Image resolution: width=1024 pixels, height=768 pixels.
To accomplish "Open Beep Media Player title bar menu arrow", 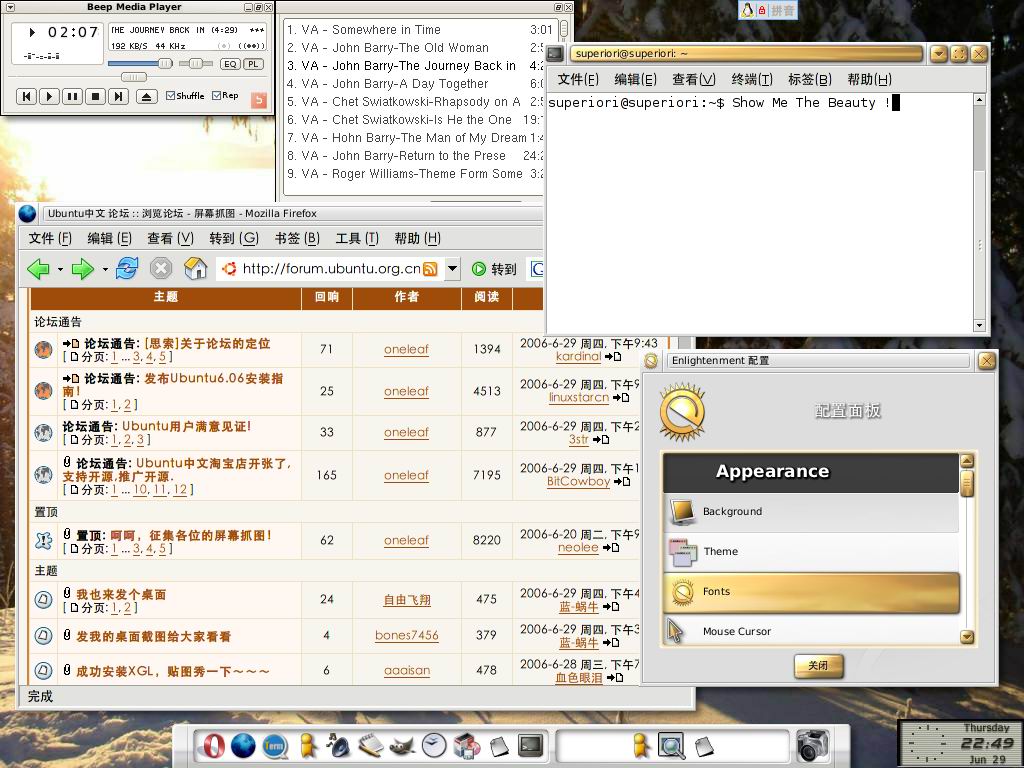I will (10, 7).
